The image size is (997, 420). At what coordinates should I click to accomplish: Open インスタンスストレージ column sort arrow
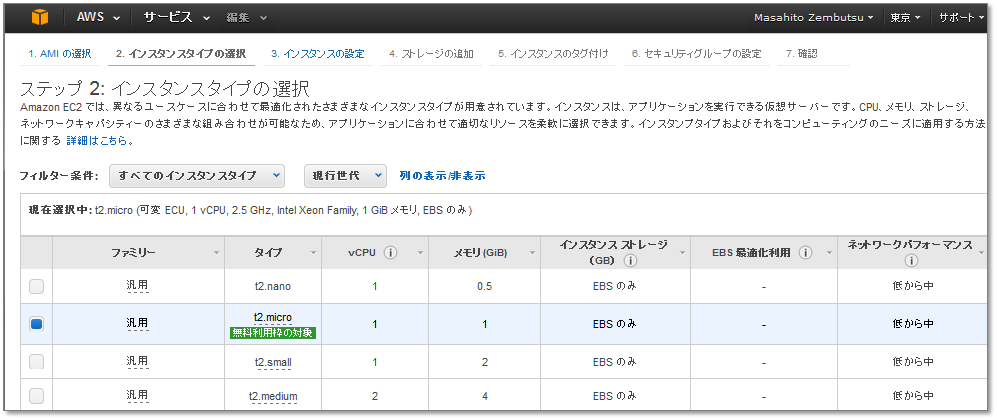[x=682, y=254]
